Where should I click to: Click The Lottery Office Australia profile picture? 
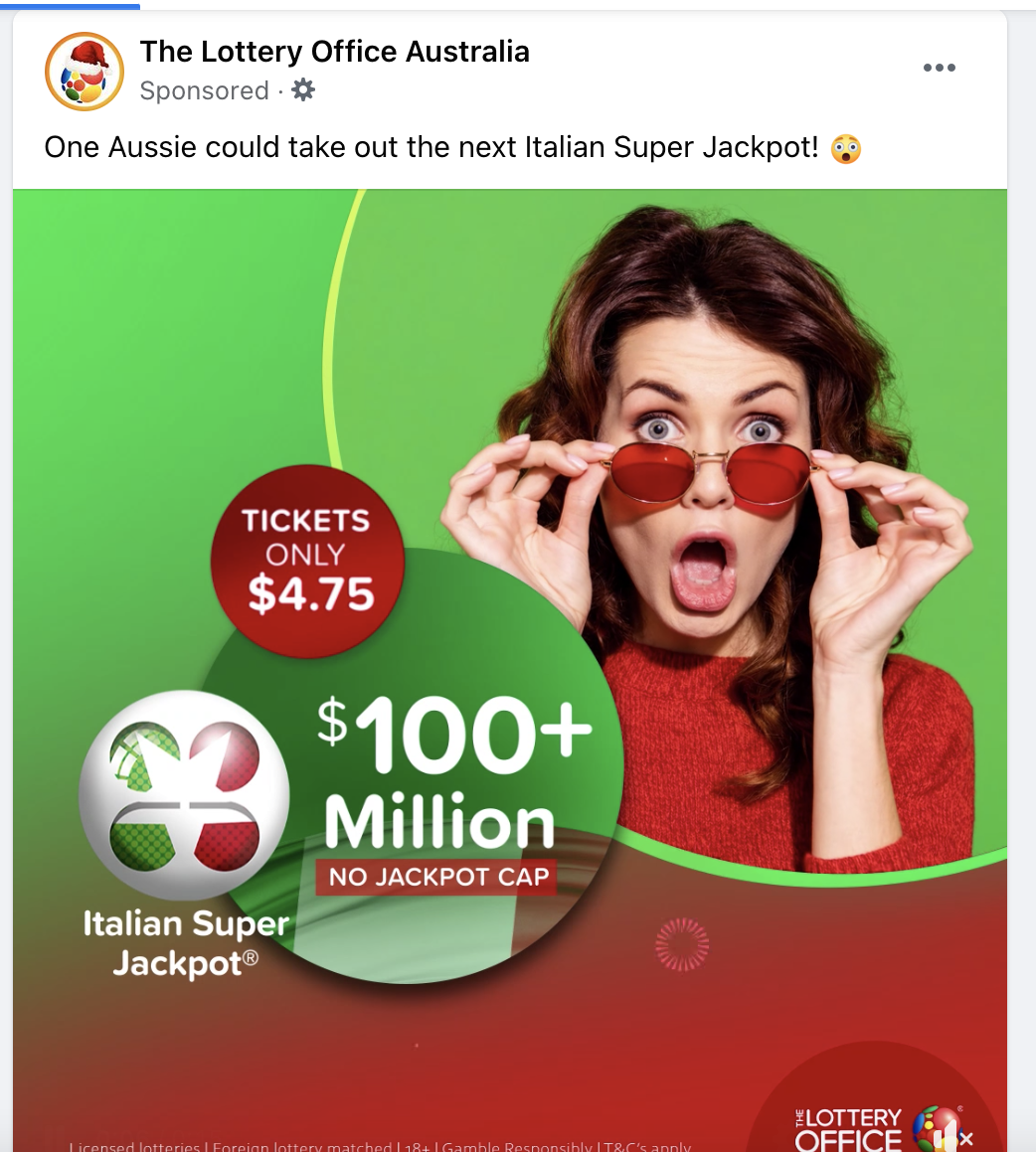85,72
